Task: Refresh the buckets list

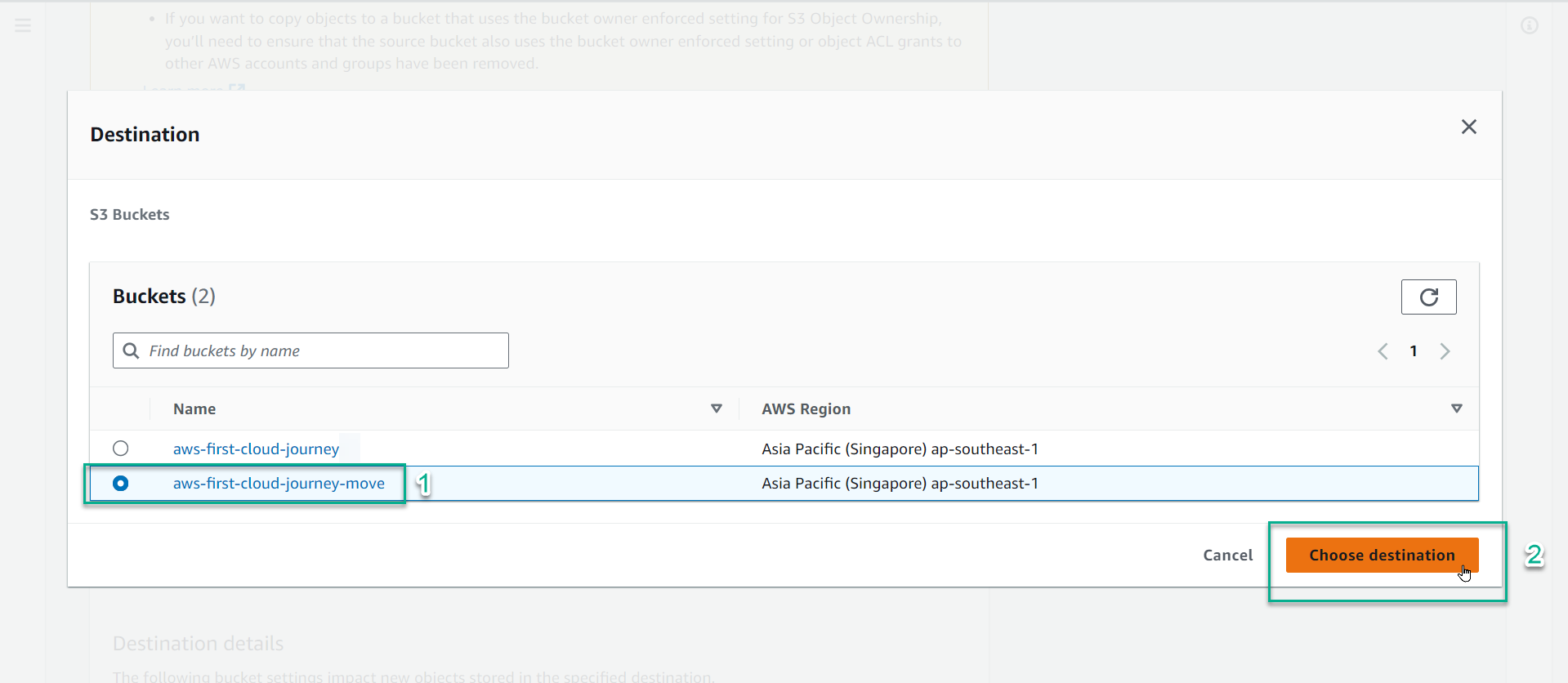Action: click(x=1428, y=297)
